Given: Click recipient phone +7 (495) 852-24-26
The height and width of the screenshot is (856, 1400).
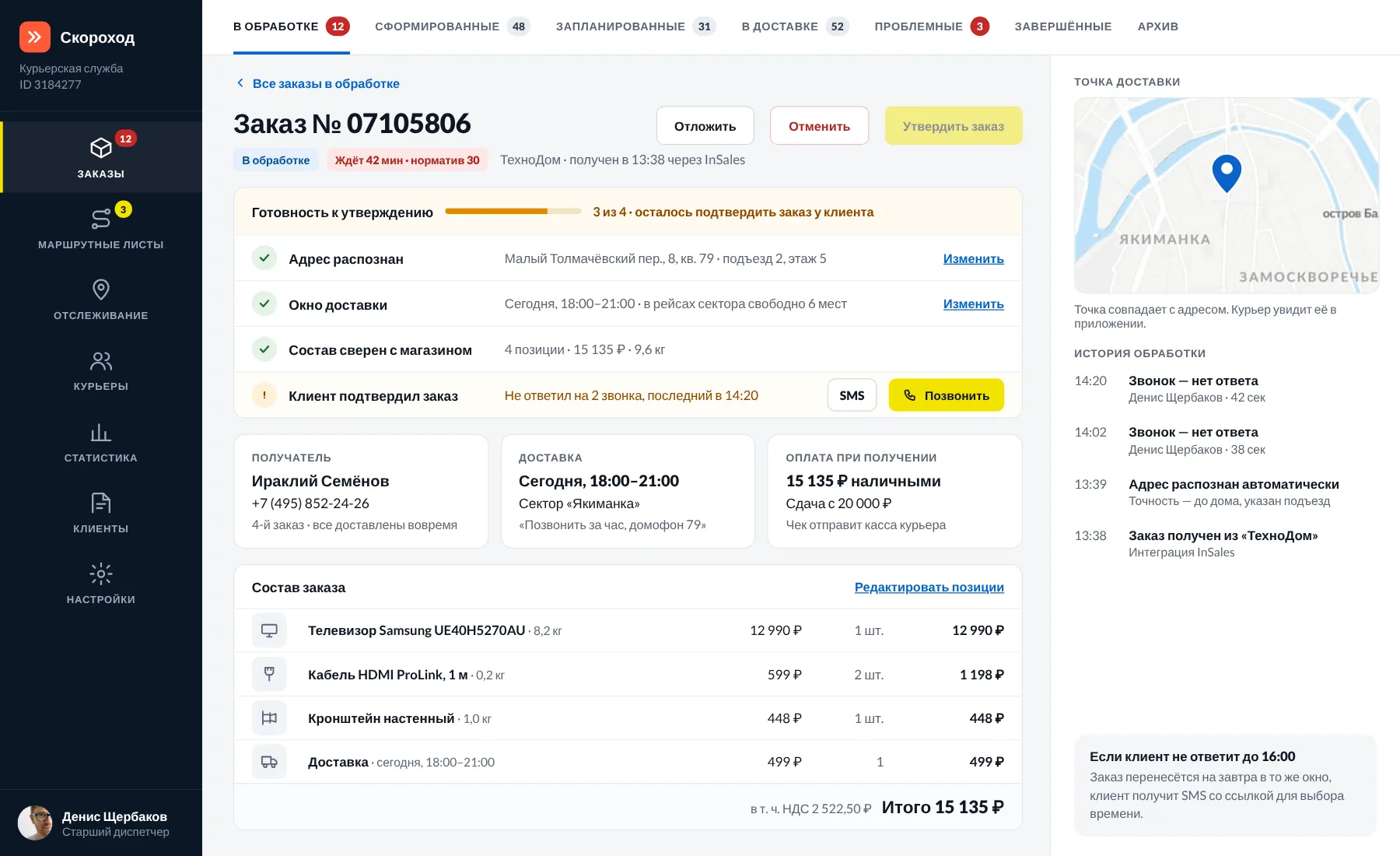Looking at the screenshot, I should (x=310, y=503).
